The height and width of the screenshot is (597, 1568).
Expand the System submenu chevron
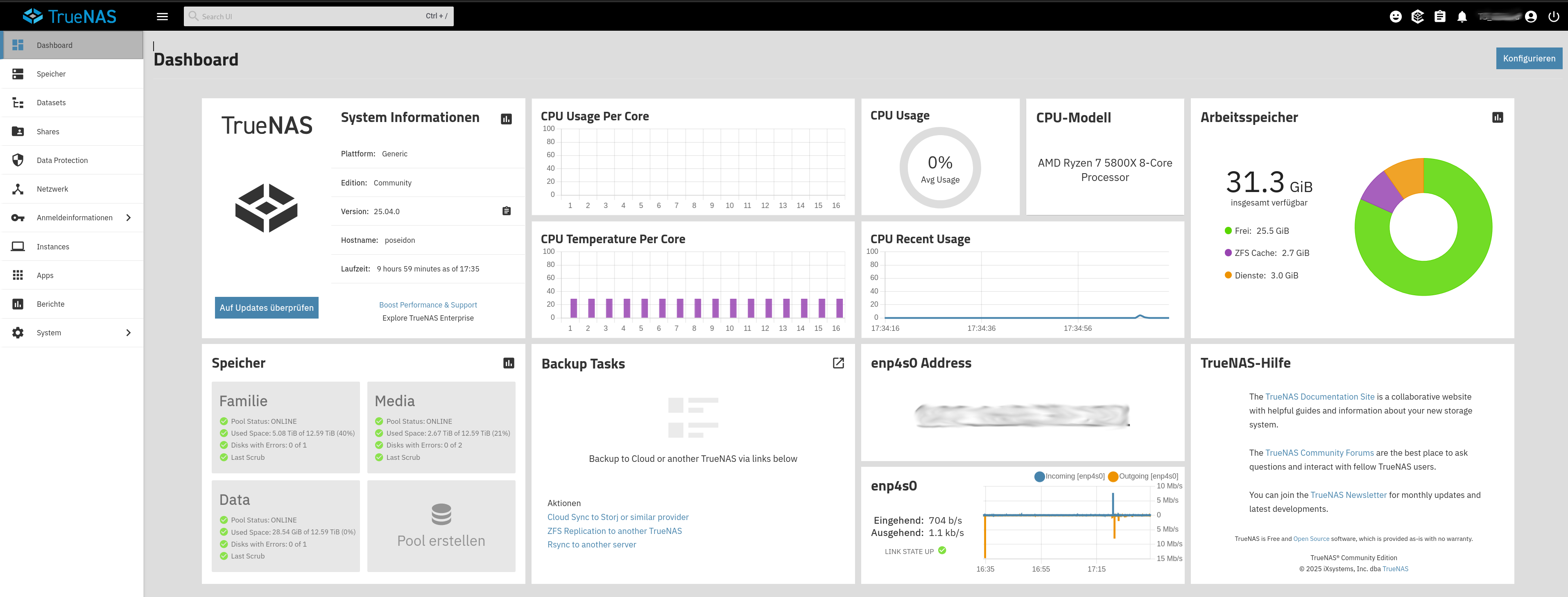[128, 333]
